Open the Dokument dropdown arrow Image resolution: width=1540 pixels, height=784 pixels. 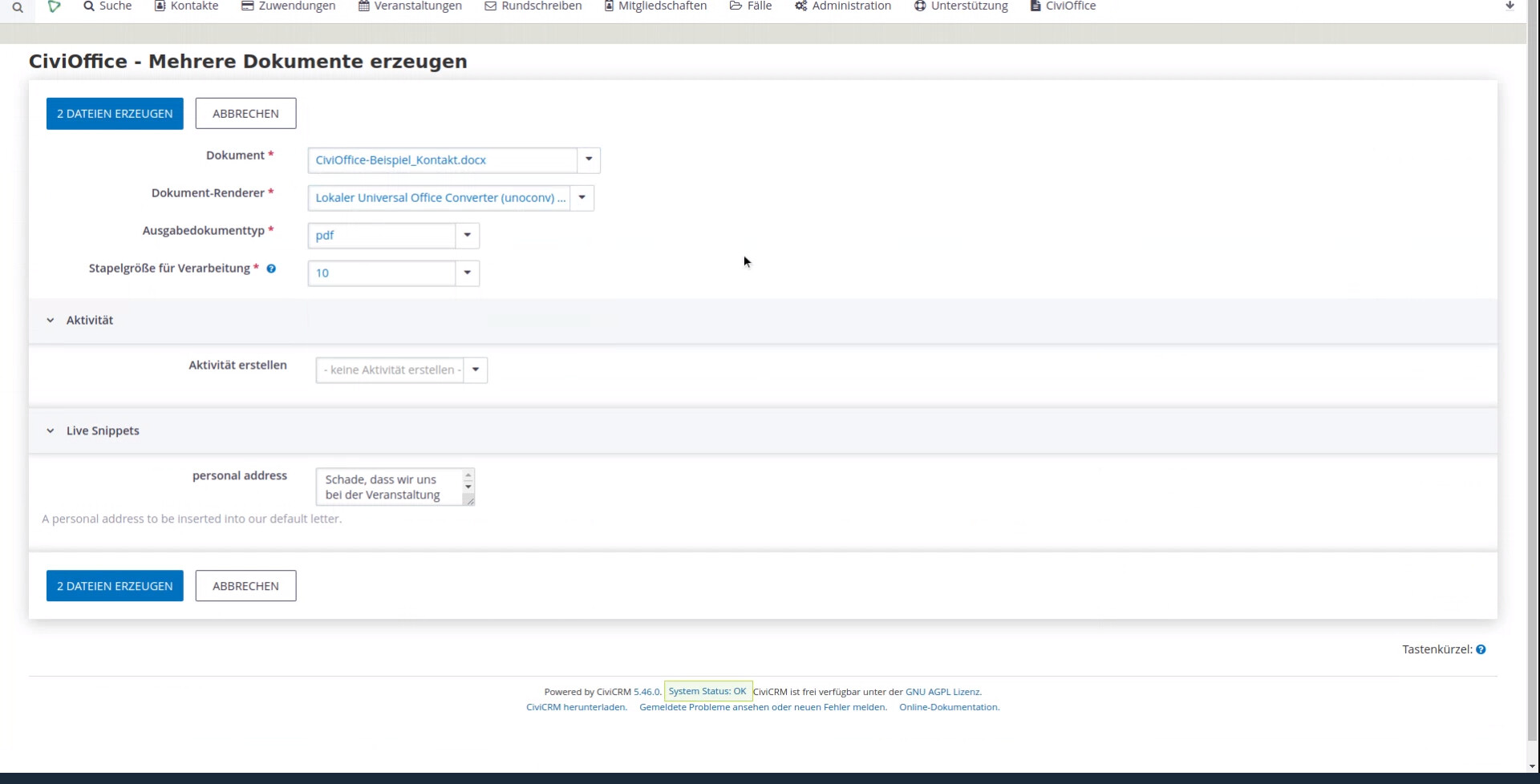point(589,160)
